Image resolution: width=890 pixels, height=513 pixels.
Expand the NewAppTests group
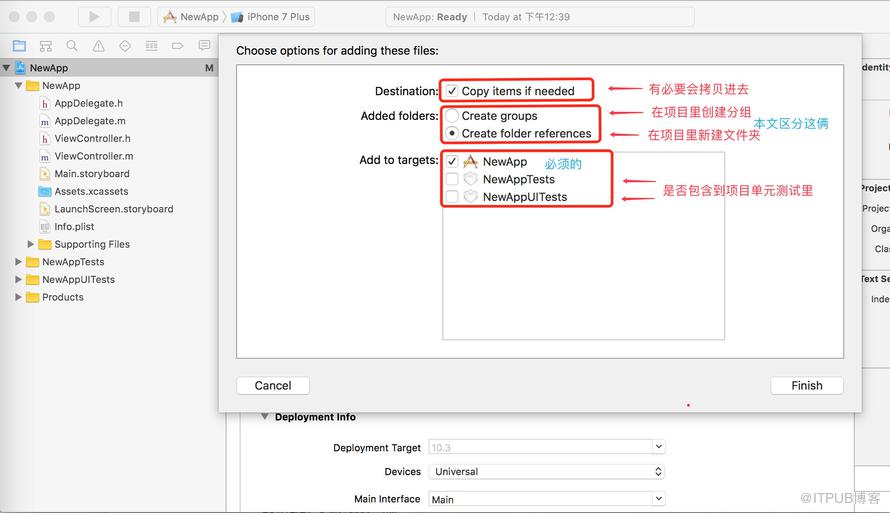(x=18, y=262)
